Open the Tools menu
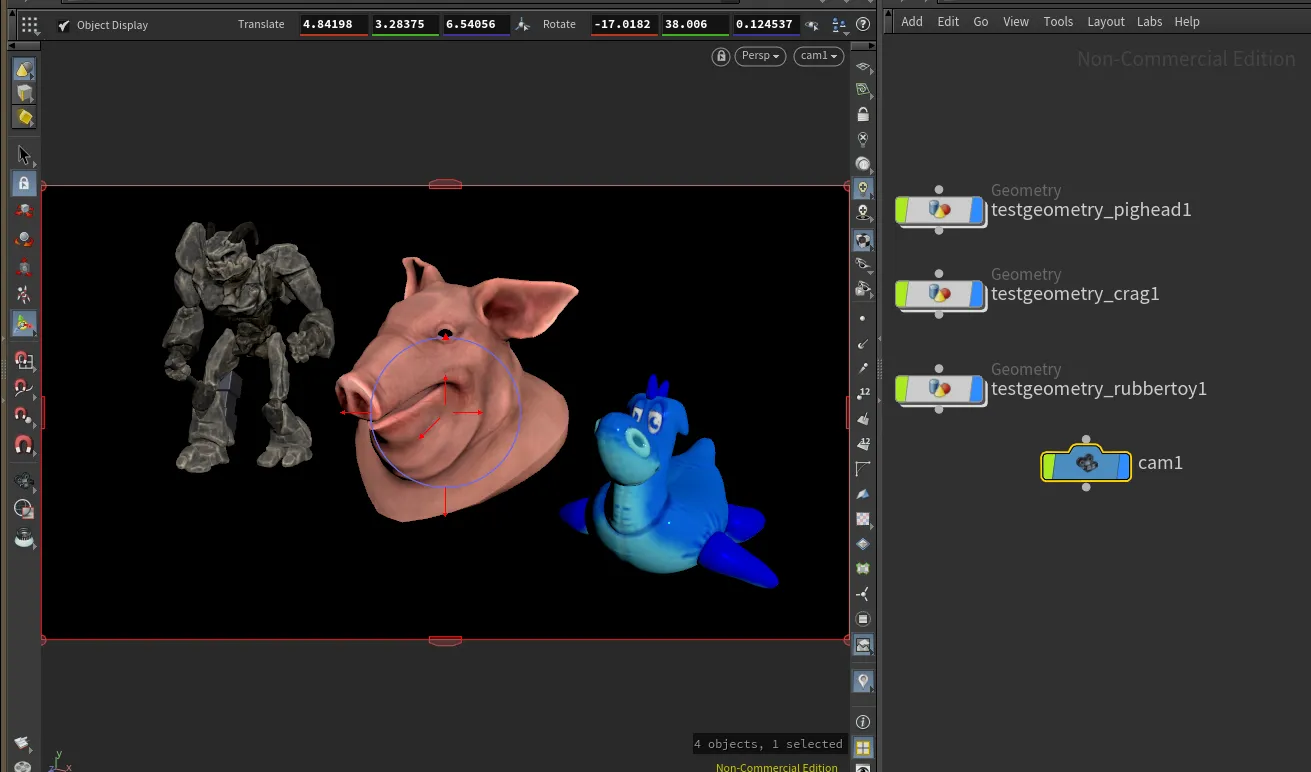1311x772 pixels. click(1058, 21)
